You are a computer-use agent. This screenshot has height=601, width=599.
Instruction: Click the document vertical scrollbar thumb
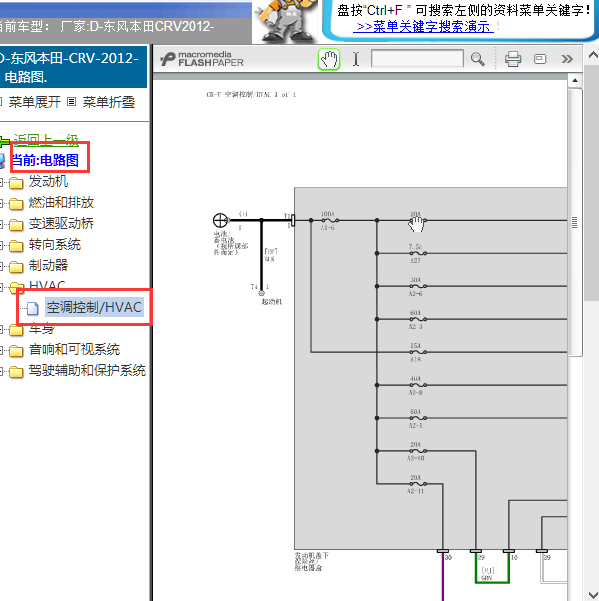point(575,222)
